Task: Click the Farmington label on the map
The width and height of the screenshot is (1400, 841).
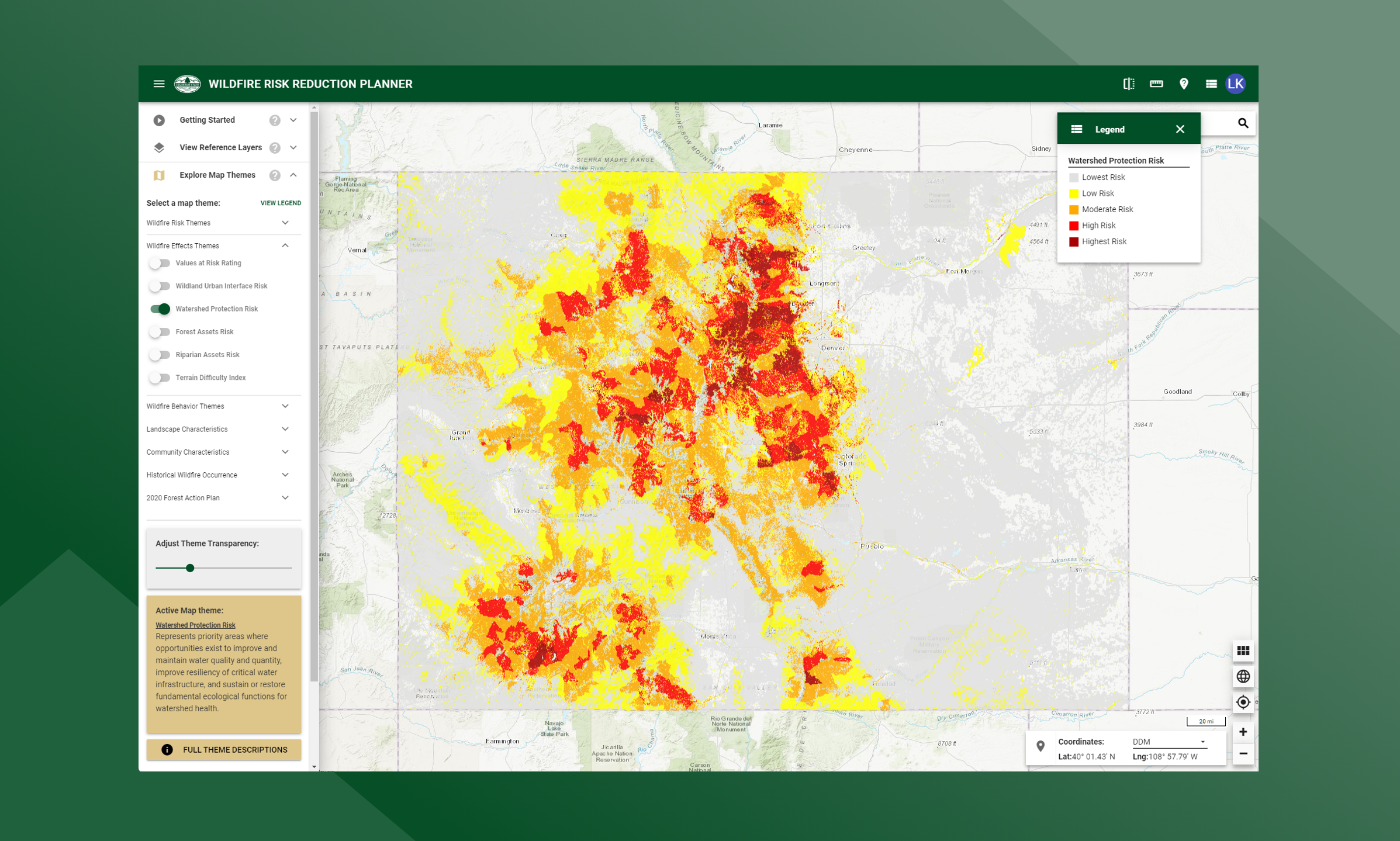Action: tap(502, 741)
